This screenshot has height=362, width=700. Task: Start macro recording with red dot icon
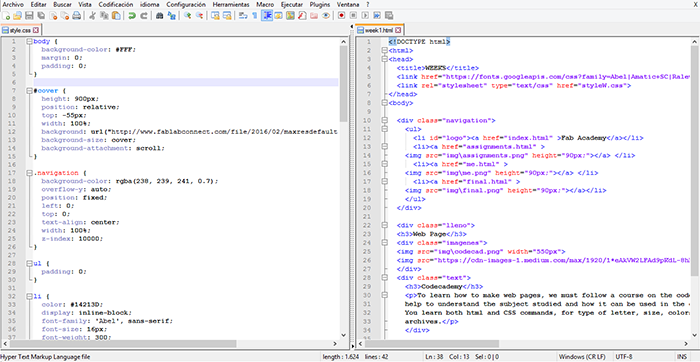click(342, 16)
